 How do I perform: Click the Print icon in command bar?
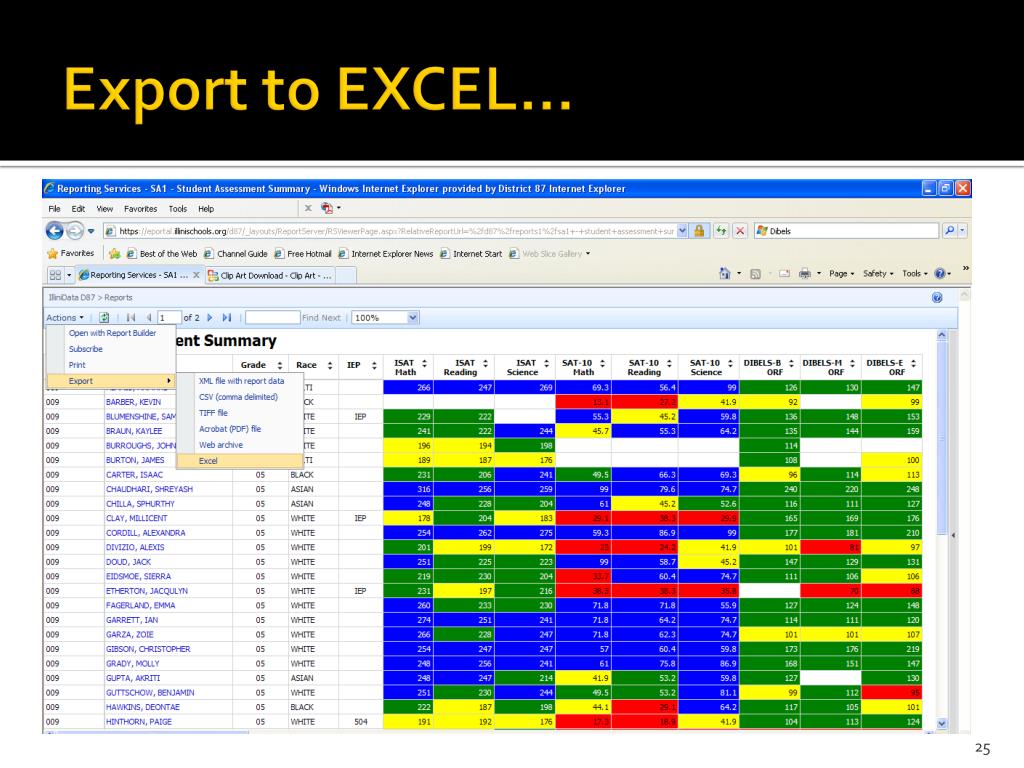point(805,274)
